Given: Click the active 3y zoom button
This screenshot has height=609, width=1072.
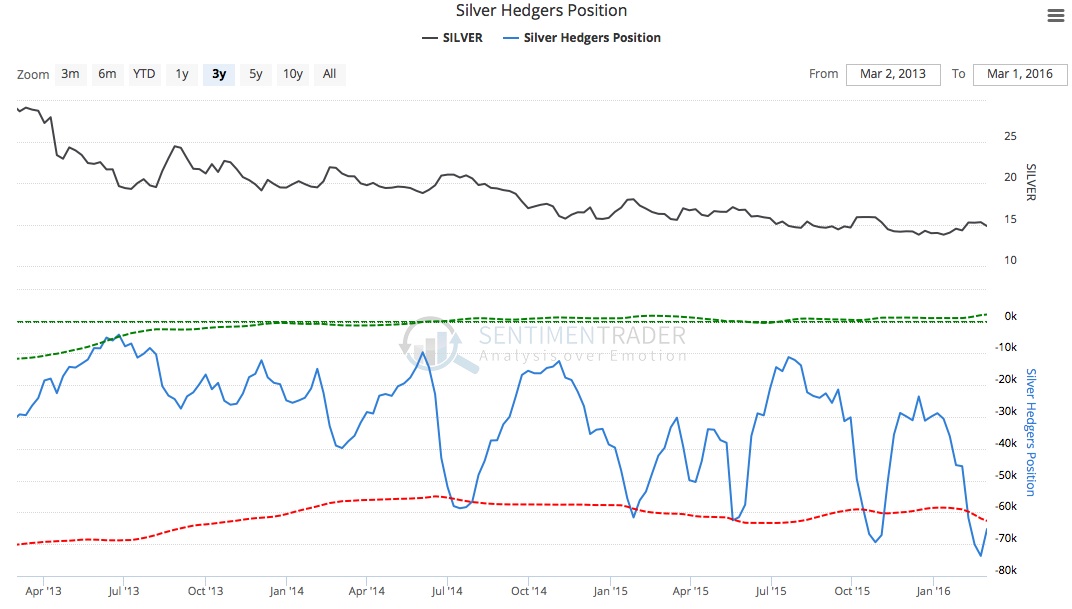Looking at the screenshot, I should [219, 74].
